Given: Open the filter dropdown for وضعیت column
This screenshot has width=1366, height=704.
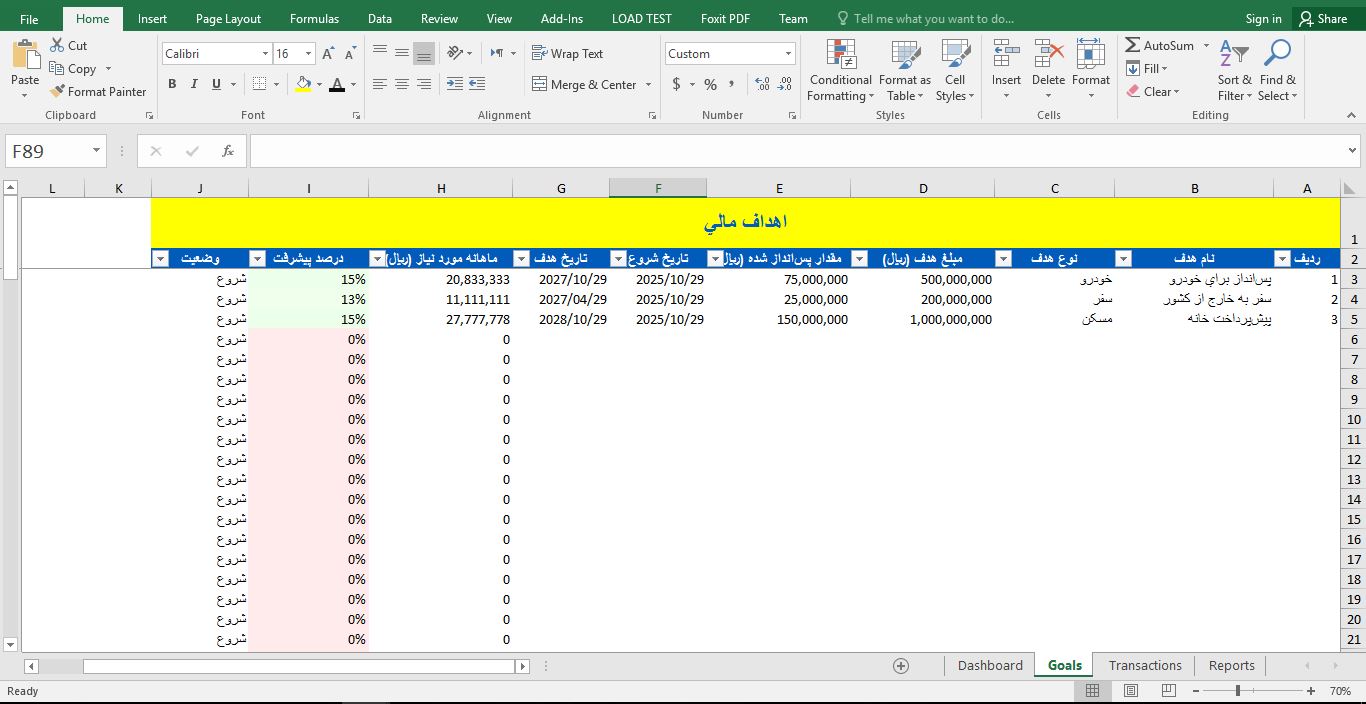Looking at the screenshot, I should pos(161,259).
